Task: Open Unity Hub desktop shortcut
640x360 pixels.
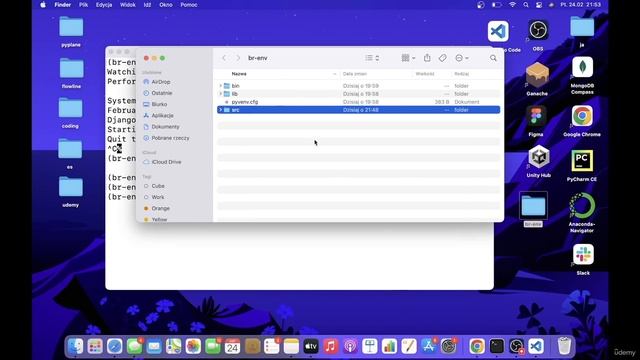Action: click(539, 157)
